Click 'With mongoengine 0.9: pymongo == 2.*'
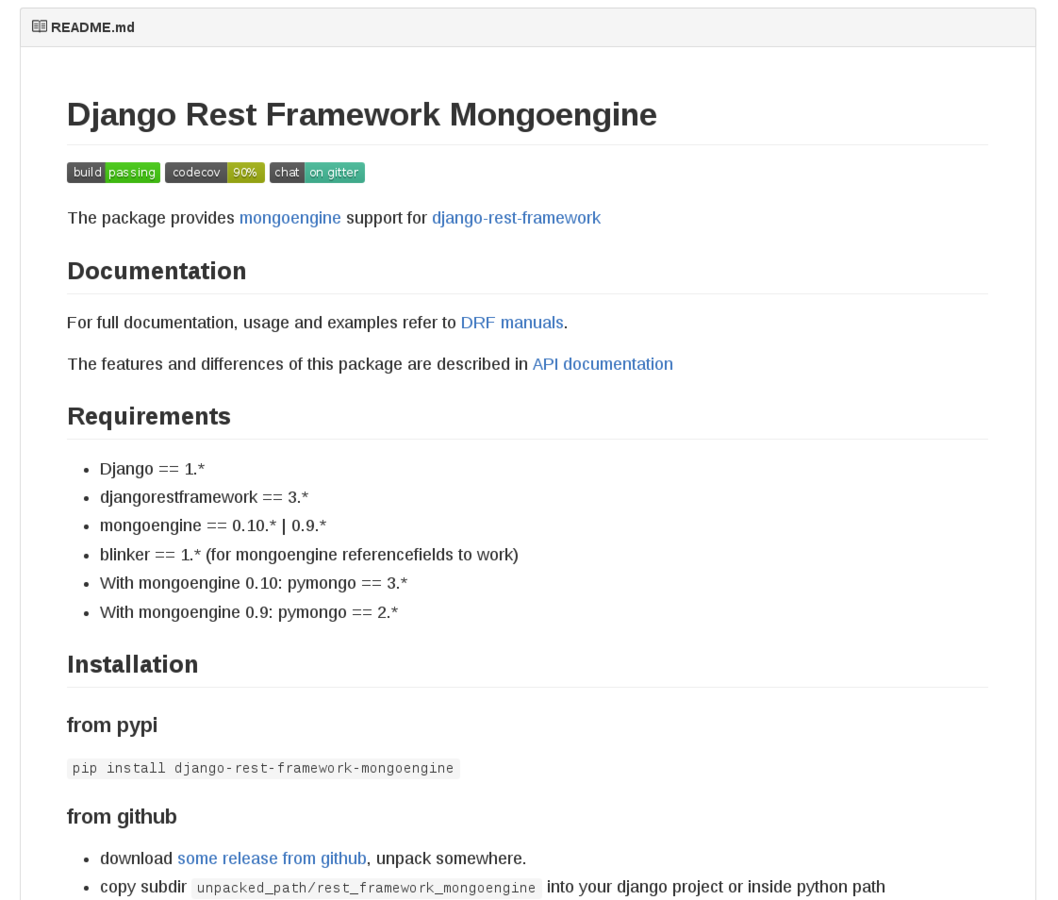1058x900 pixels. tap(249, 612)
